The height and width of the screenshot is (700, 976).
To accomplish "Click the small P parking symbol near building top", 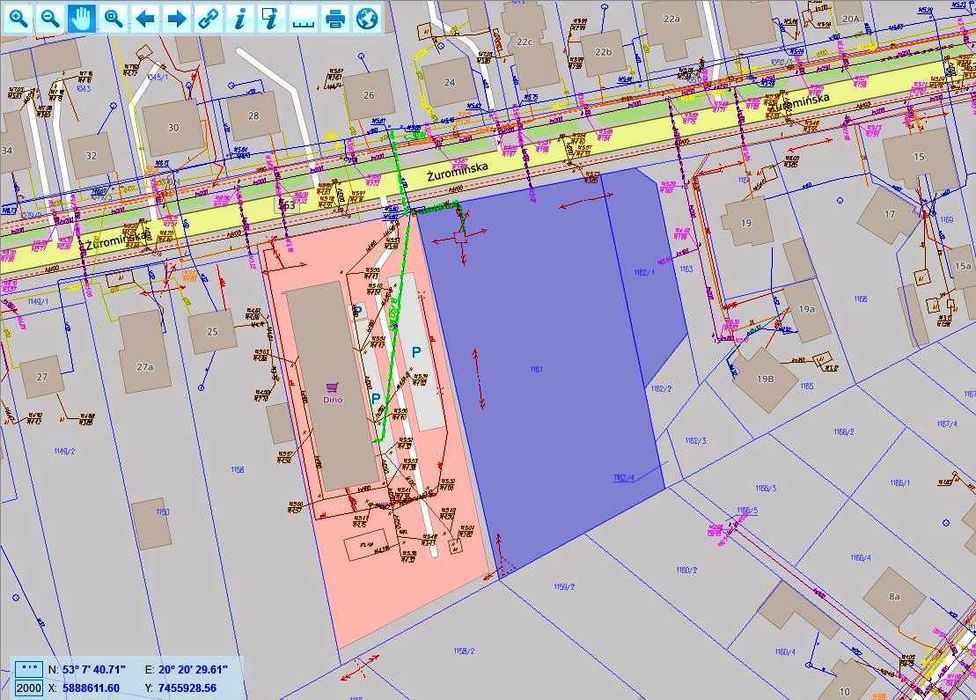I will [359, 310].
